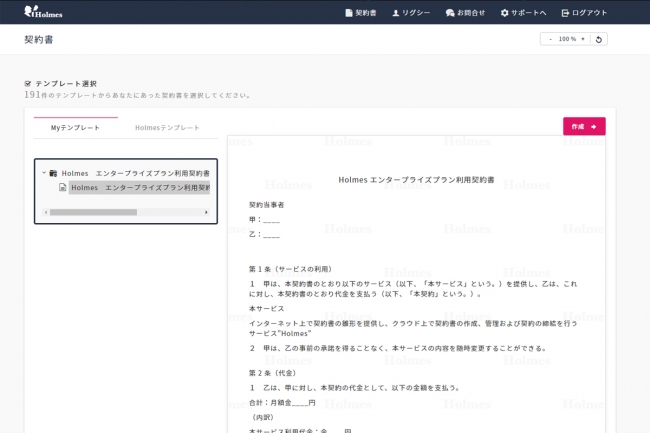Click the 合計：月額金____円 line

[x=282, y=402]
